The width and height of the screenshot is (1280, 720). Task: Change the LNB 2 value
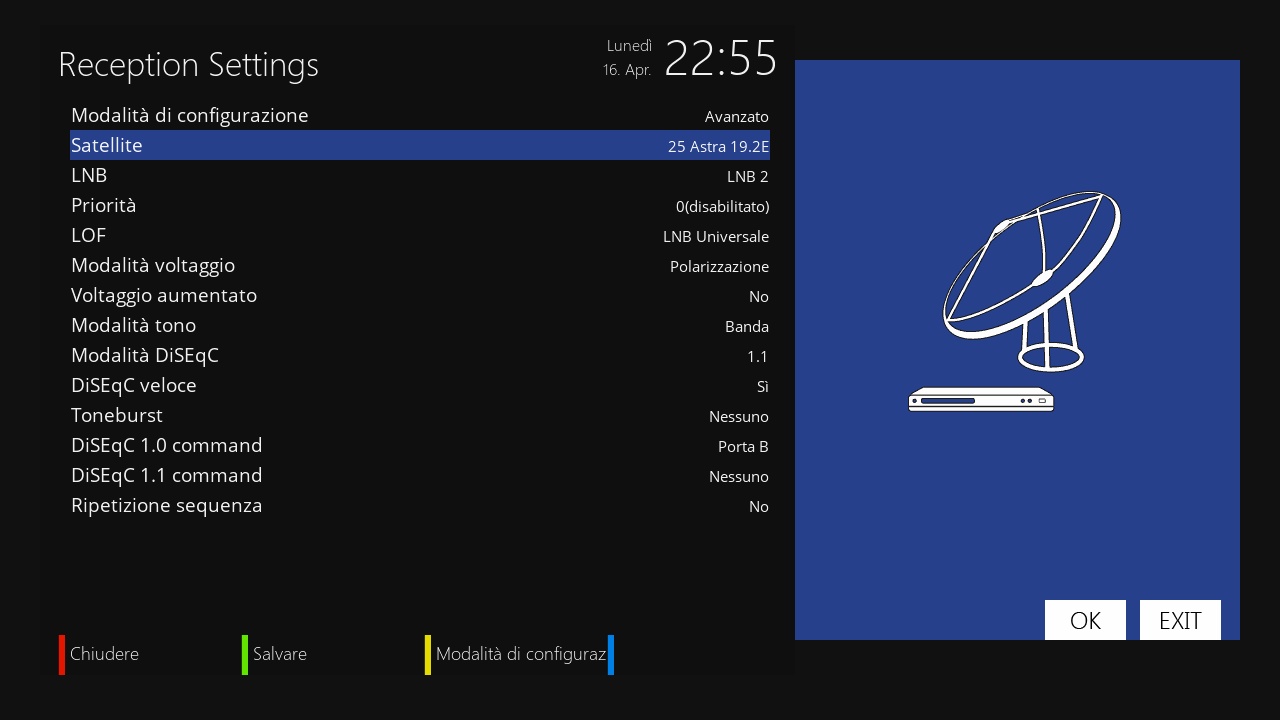click(748, 177)
